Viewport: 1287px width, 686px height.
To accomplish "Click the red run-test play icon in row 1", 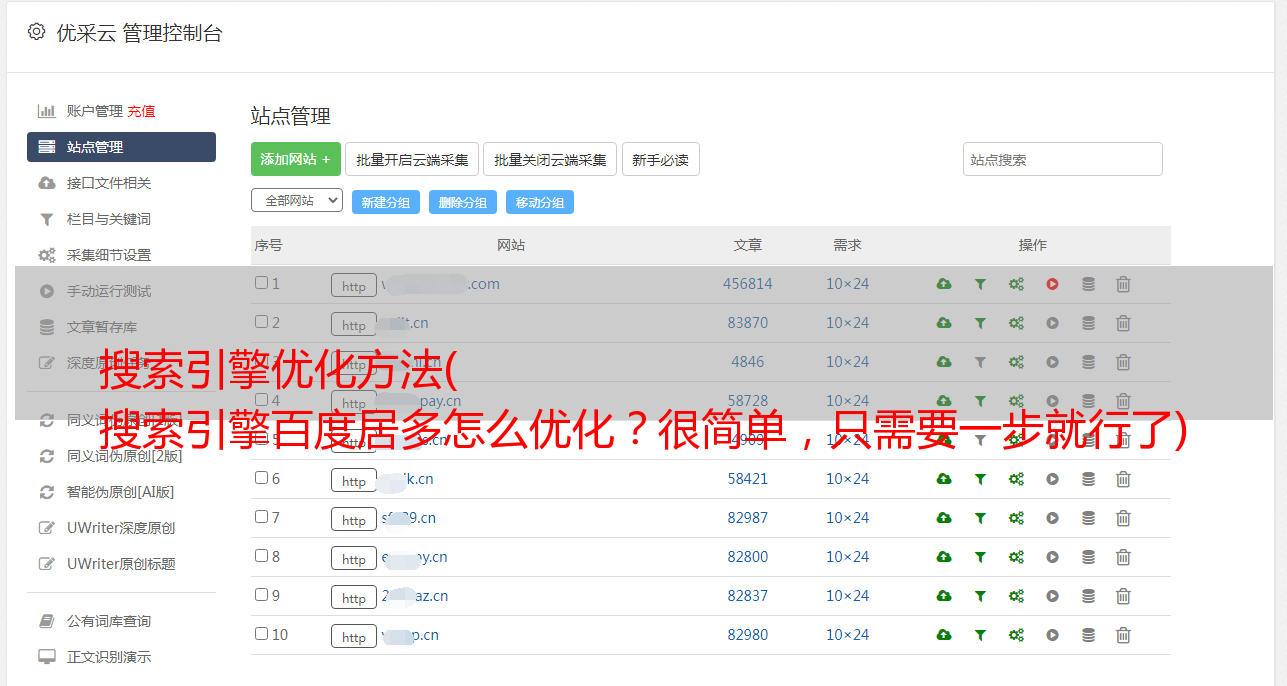I will [1052, 284].
